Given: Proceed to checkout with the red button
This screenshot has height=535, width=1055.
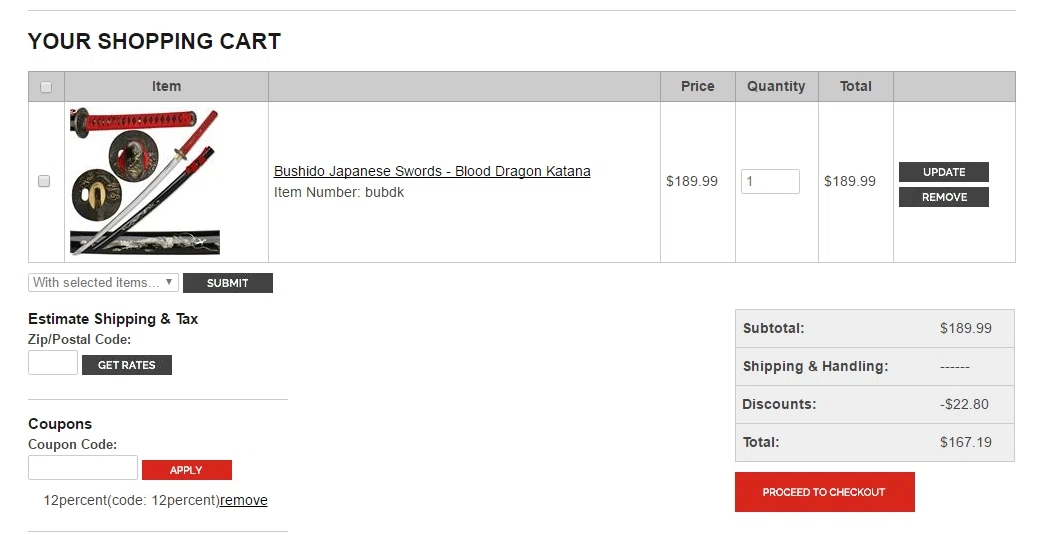Looking at the screenshot, I should (824, 492).
